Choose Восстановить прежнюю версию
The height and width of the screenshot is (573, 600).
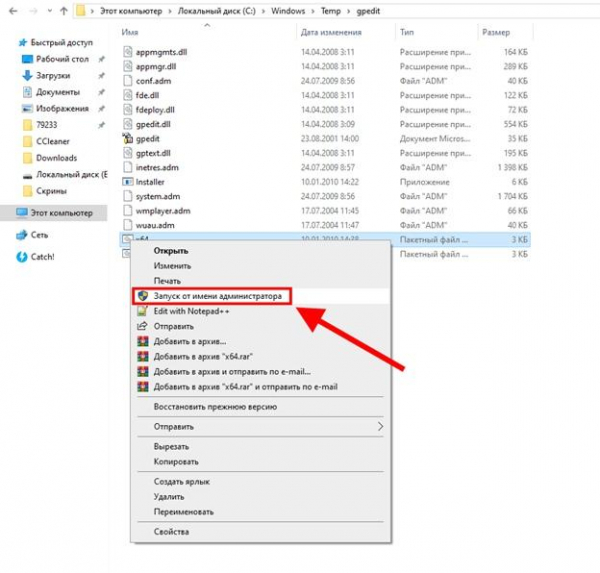(215, 406)
